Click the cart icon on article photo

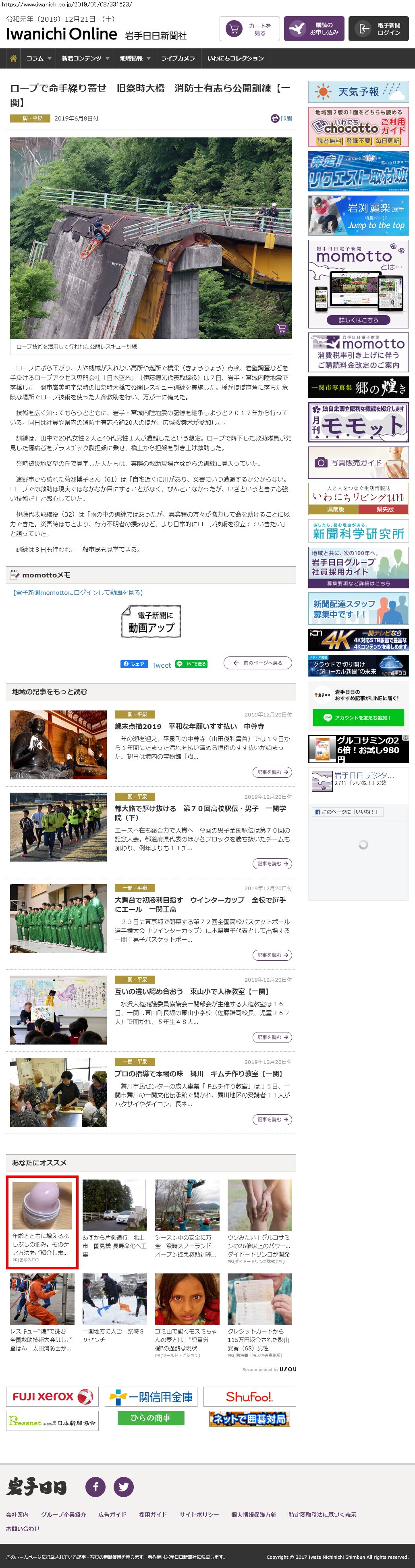click(x=280, y=328)
